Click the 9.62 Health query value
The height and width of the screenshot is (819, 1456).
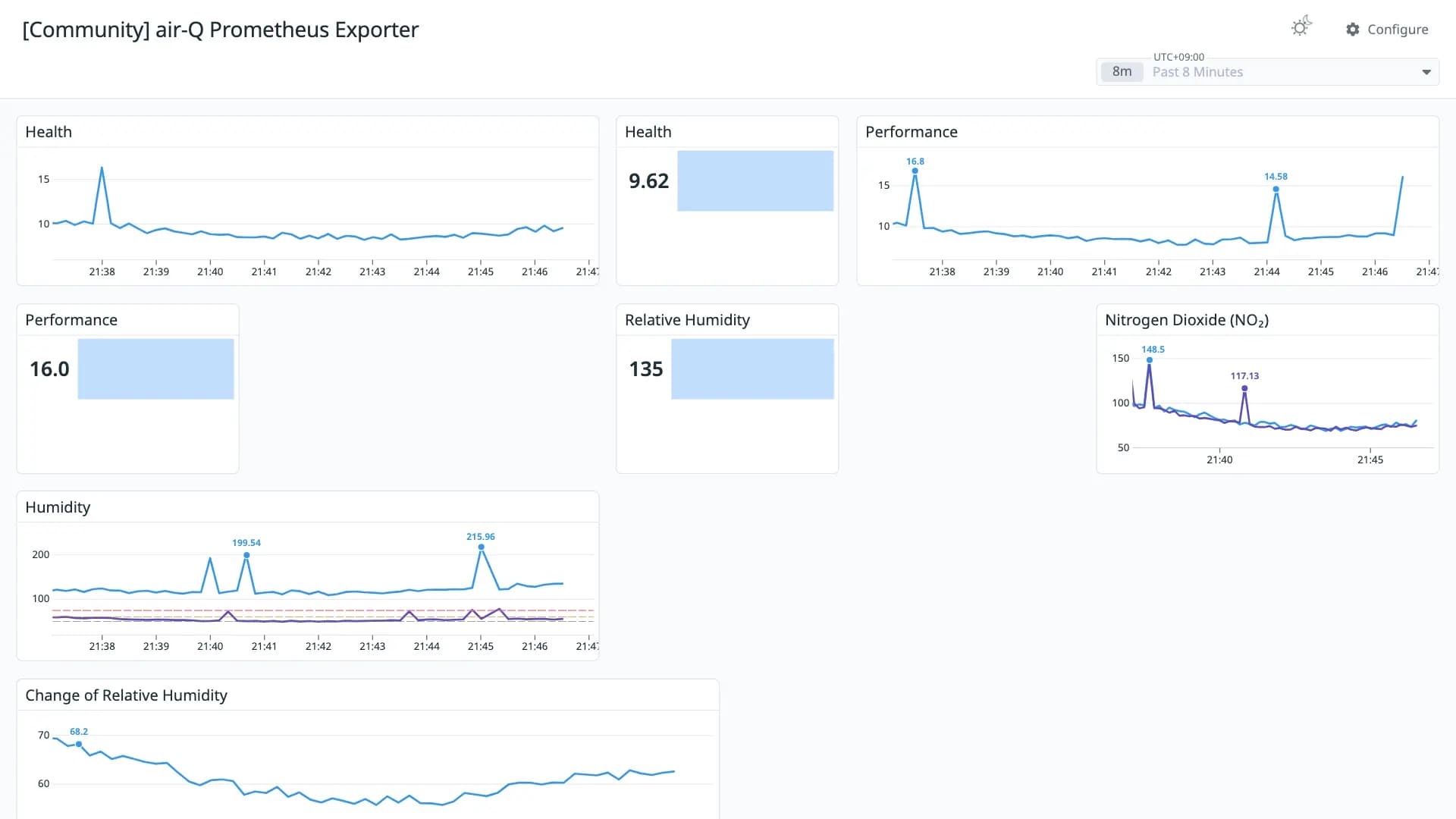648,181
